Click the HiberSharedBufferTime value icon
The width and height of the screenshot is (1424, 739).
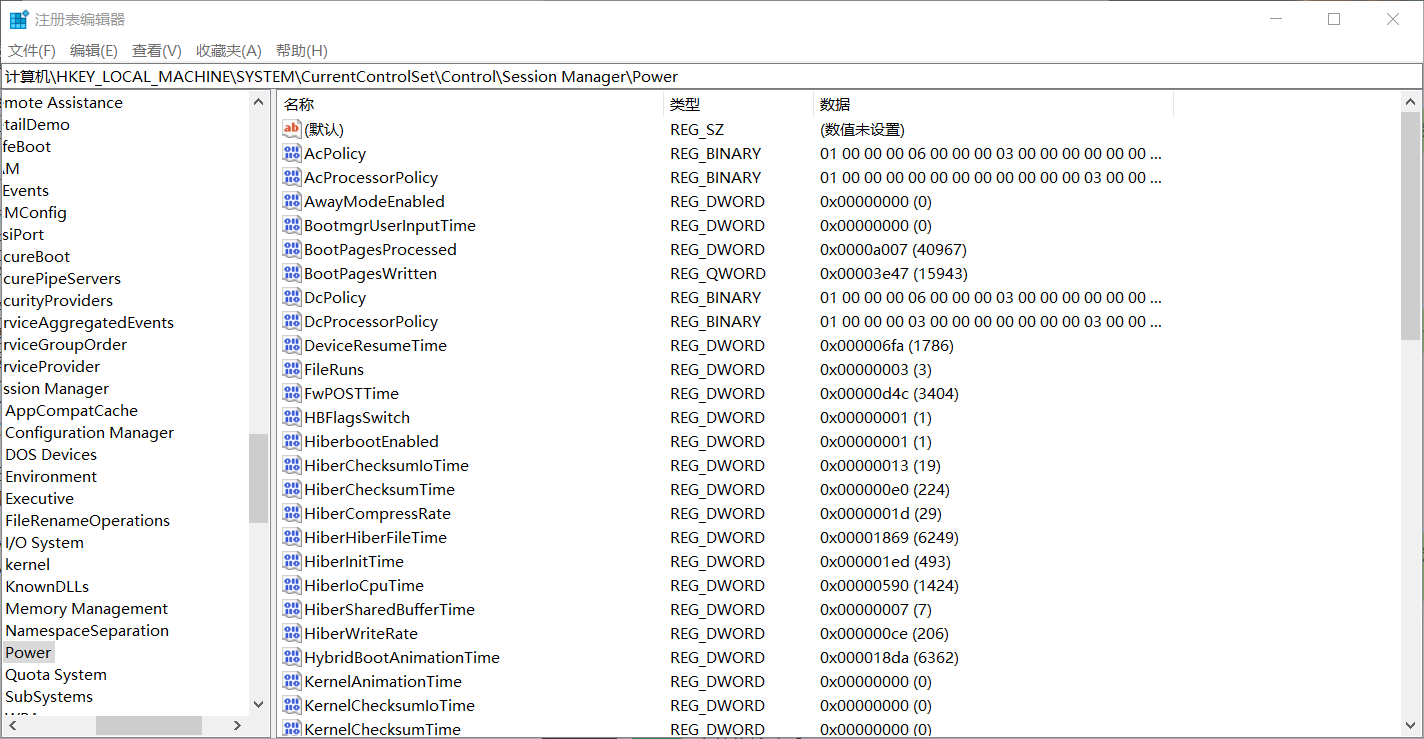click(292, 609)
